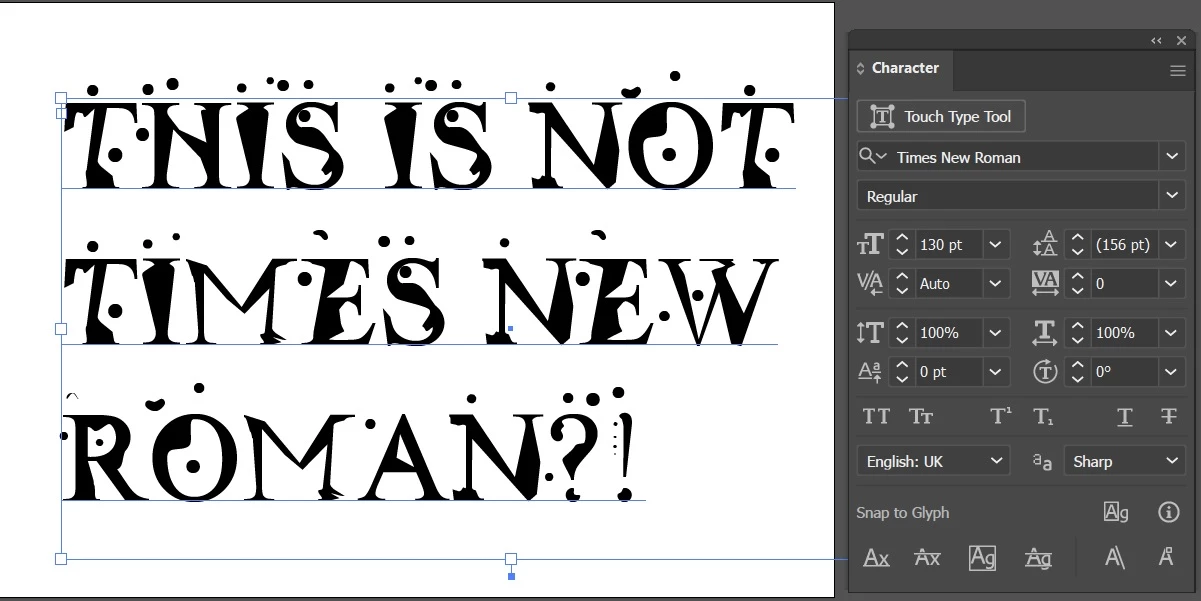Click the vertical scale icon
The width and height of the screenshot is (1201, 601).
coord(871,332)
